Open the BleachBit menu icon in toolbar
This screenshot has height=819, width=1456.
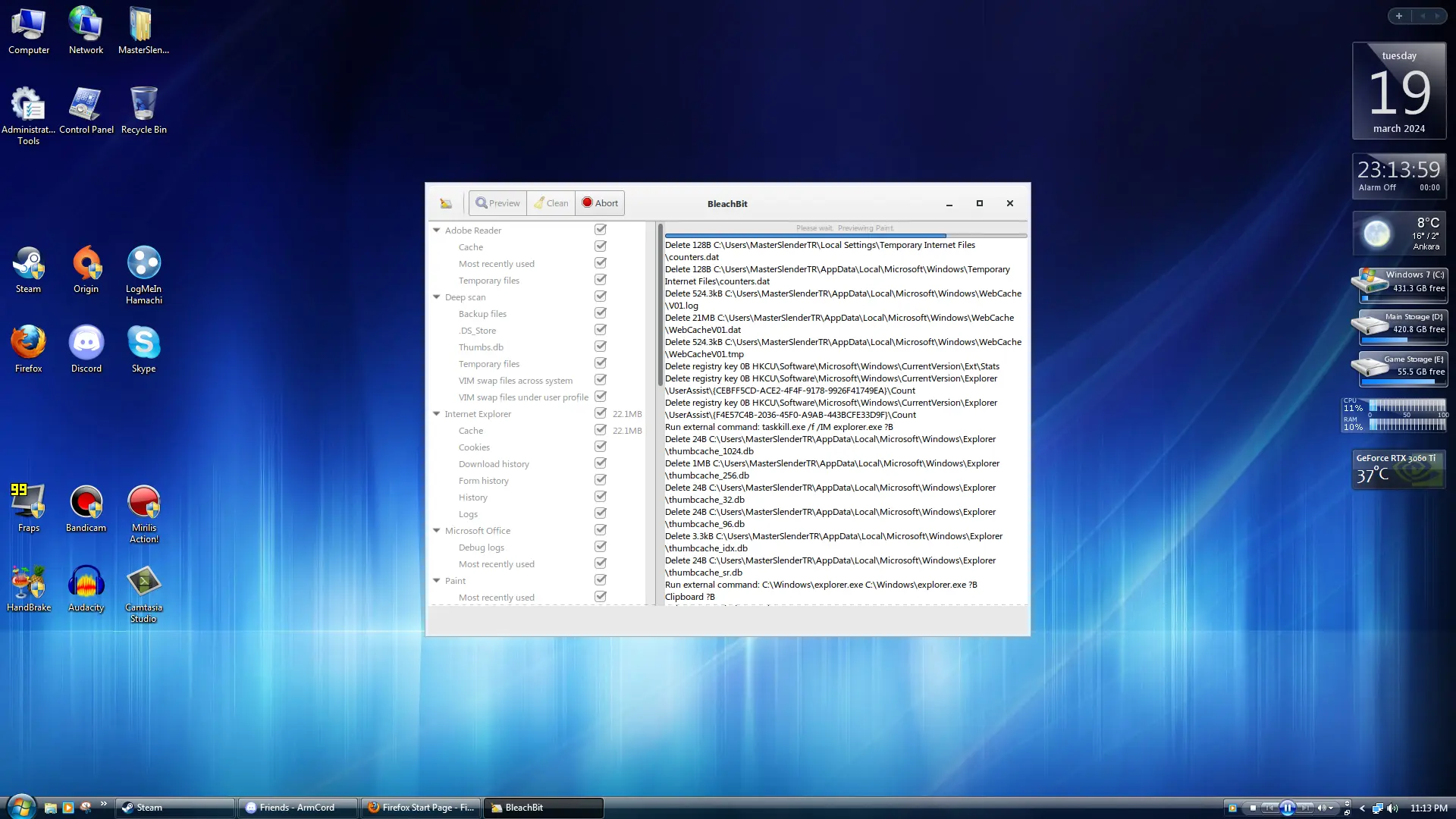coord(446,203)
